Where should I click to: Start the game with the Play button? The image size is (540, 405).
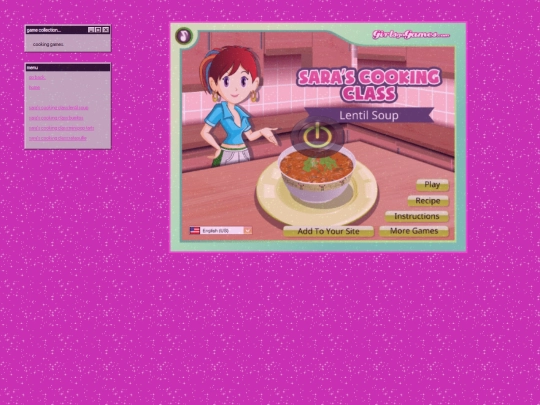432,185
